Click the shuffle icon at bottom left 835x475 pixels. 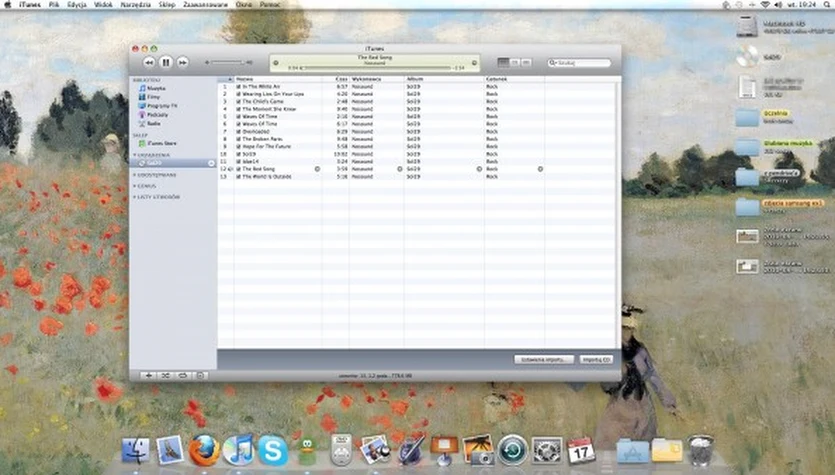pyautogui.click(x=166, y=375)
